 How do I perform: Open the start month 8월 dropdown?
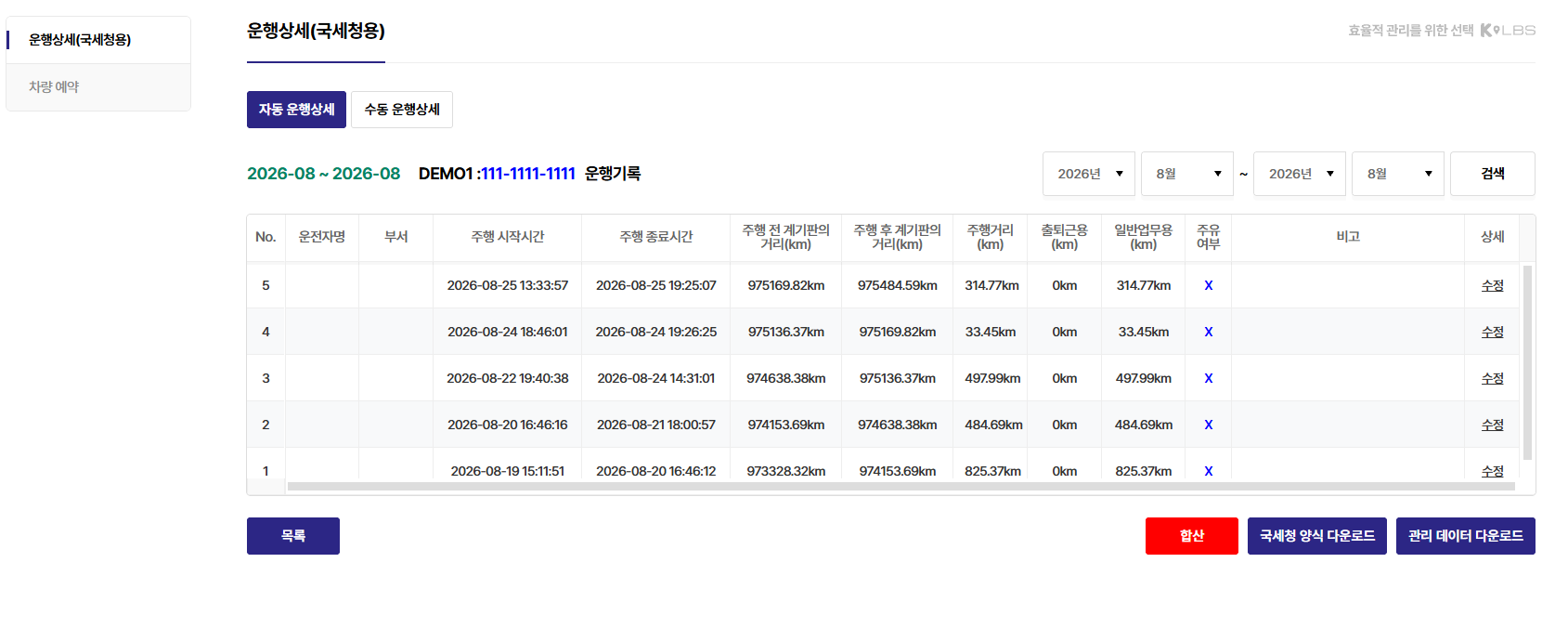coord(1187,174)
